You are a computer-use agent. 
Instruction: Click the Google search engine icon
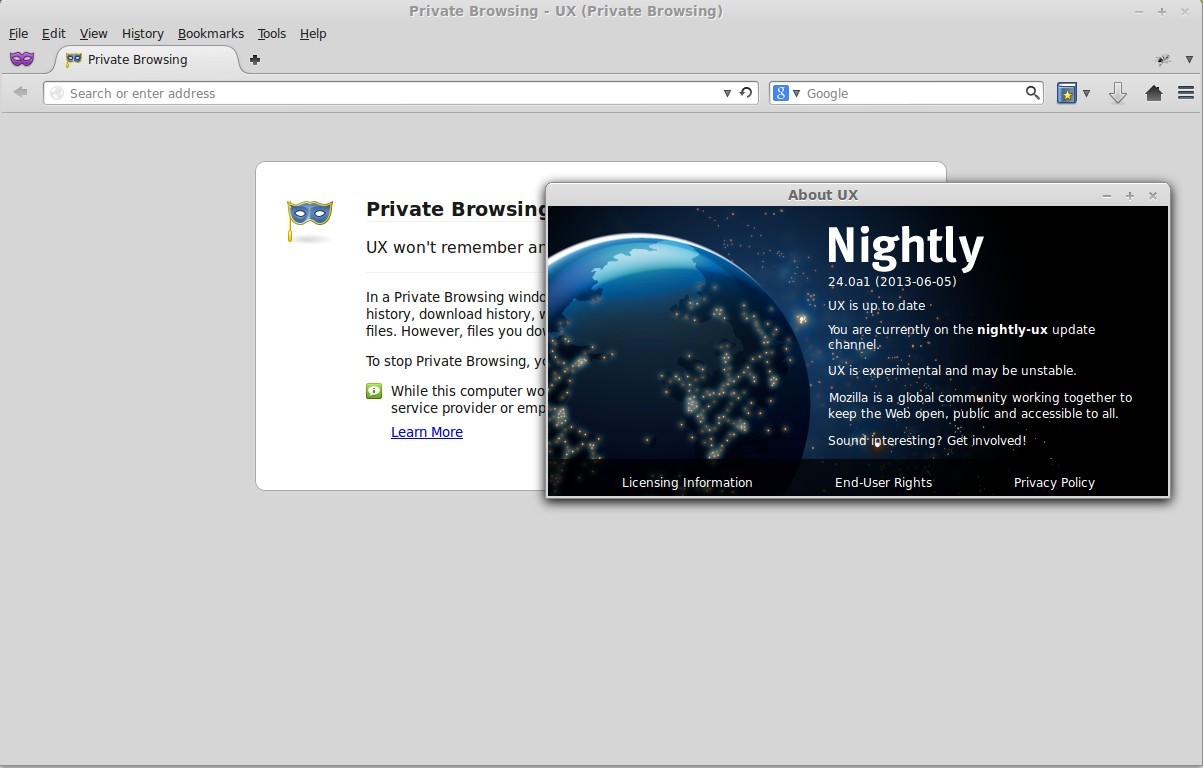[x=781, y=93]
